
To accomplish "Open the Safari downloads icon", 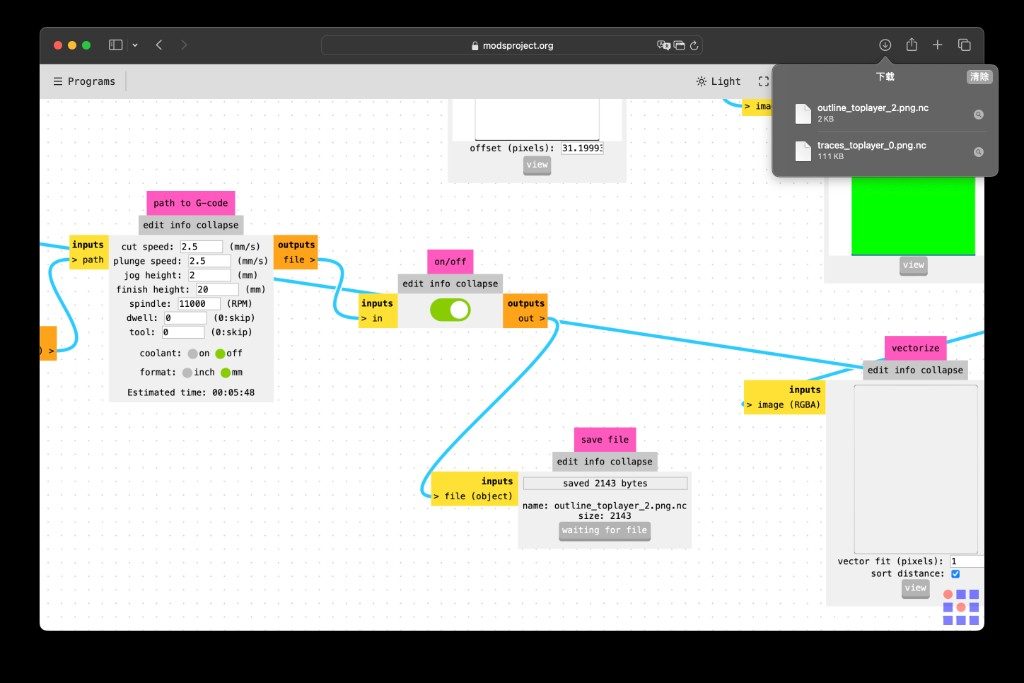I will pos(885,45).
